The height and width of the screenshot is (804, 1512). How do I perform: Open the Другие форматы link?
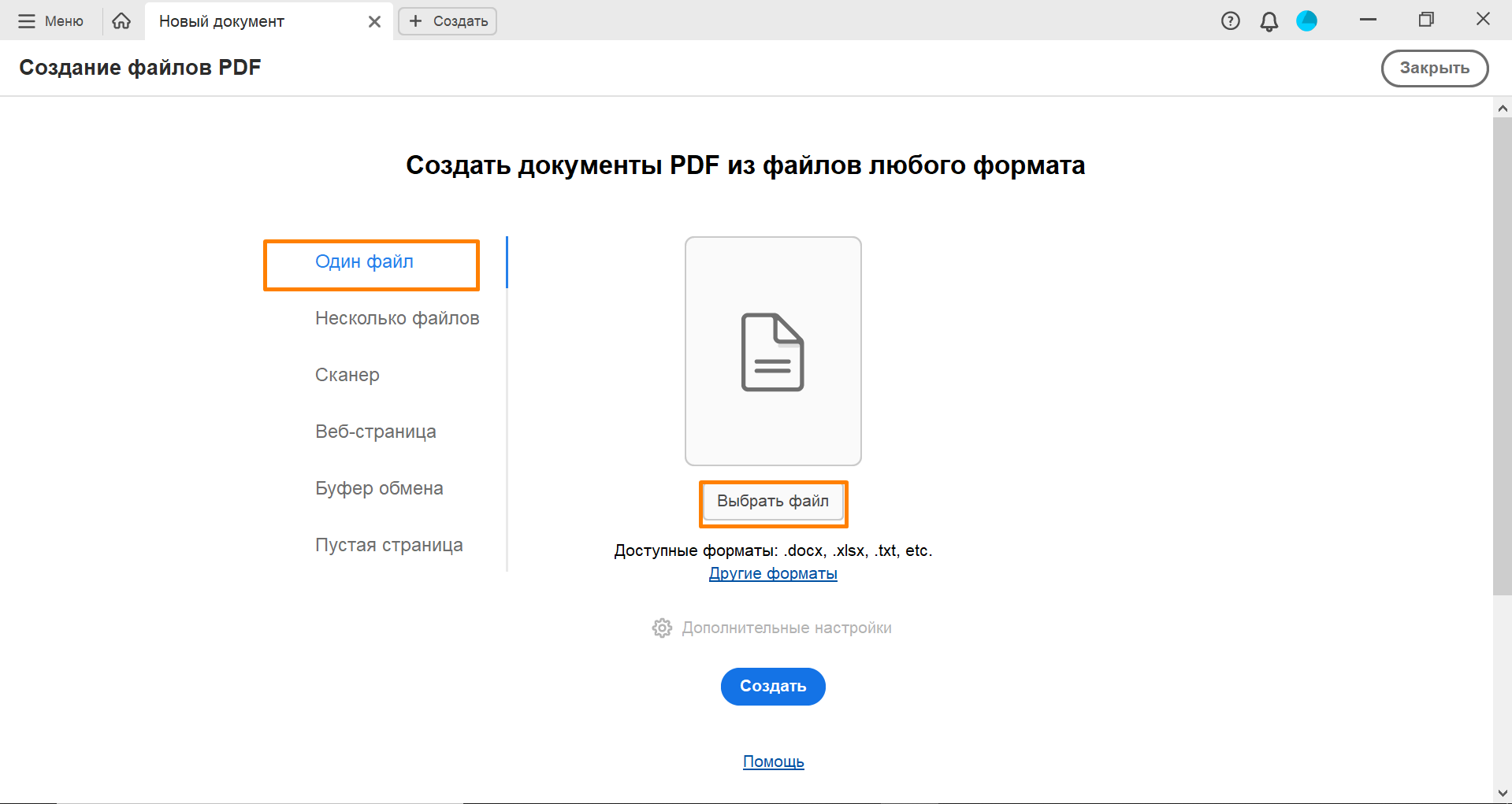click(773, 573)
